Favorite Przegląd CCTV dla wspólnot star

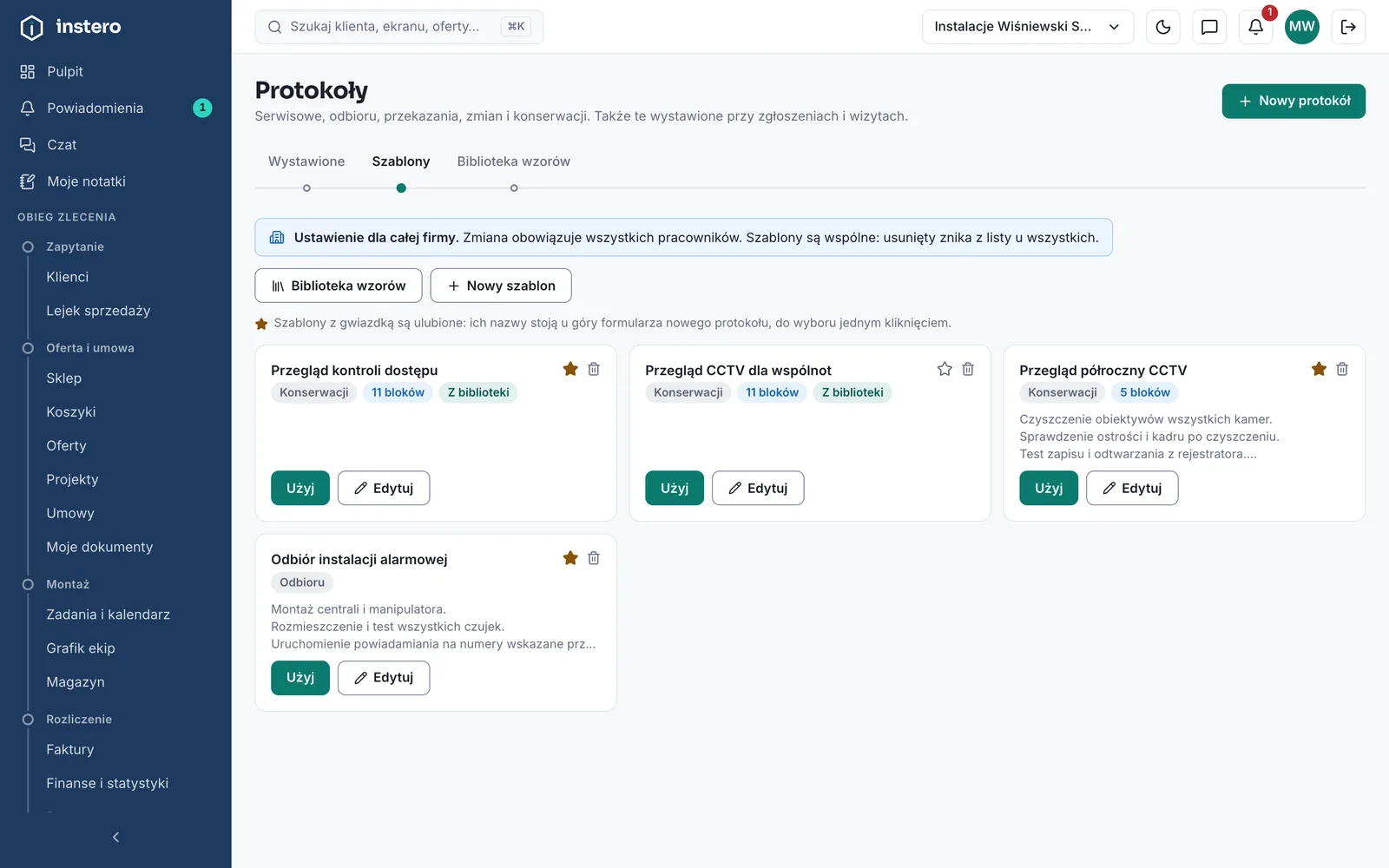pos(945,369)
